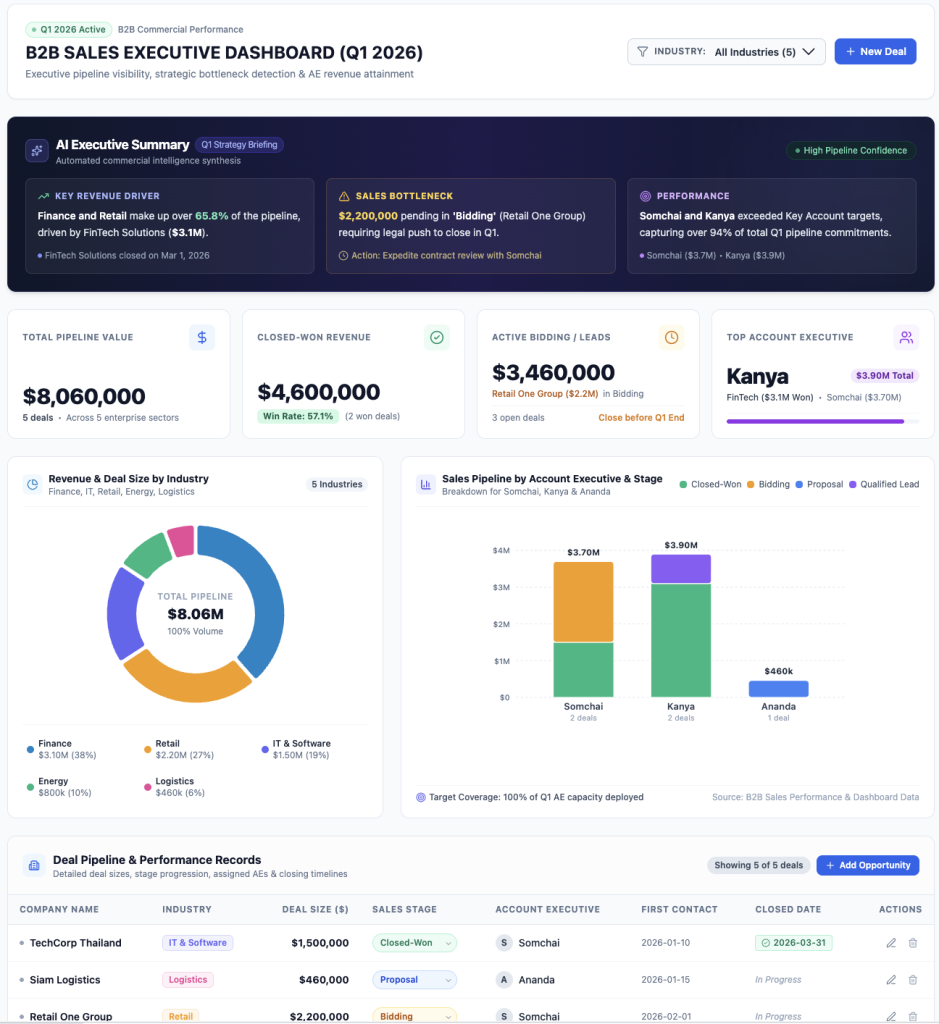
Task: Toggle the Proposal legend series
Action: click(x=820, y=485)
